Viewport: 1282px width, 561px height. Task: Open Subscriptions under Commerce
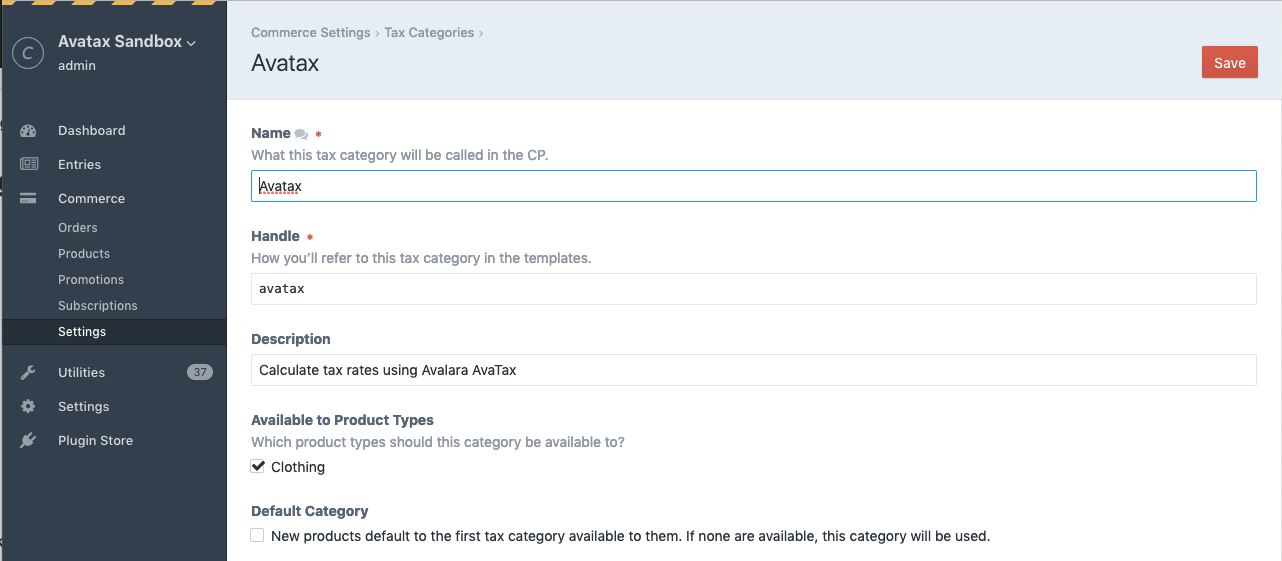point(98,306)
